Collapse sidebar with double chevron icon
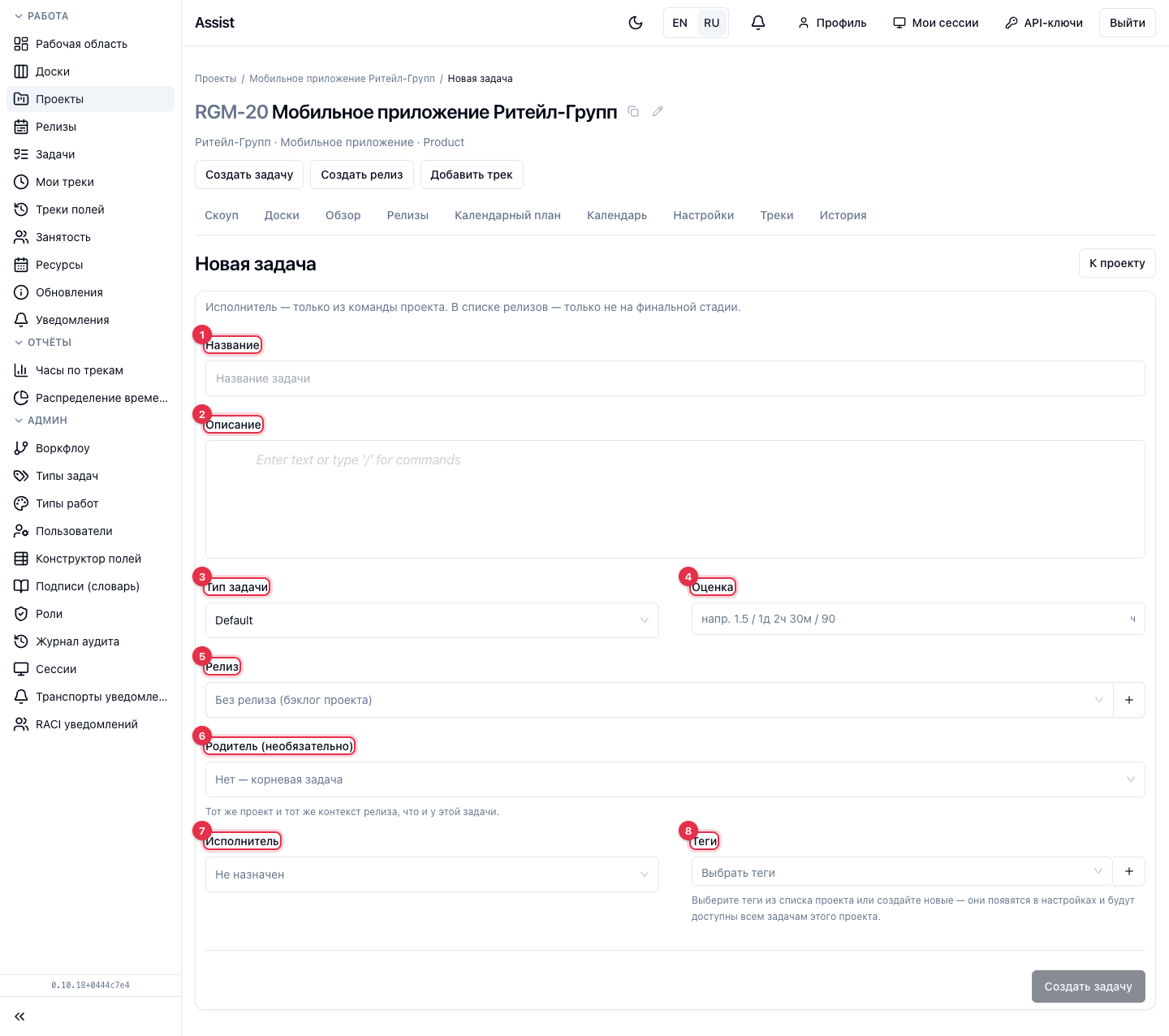Image resolution: width=1169 pixels, height=1036 pixels. pyautogui.click(x=19, y=1017)
